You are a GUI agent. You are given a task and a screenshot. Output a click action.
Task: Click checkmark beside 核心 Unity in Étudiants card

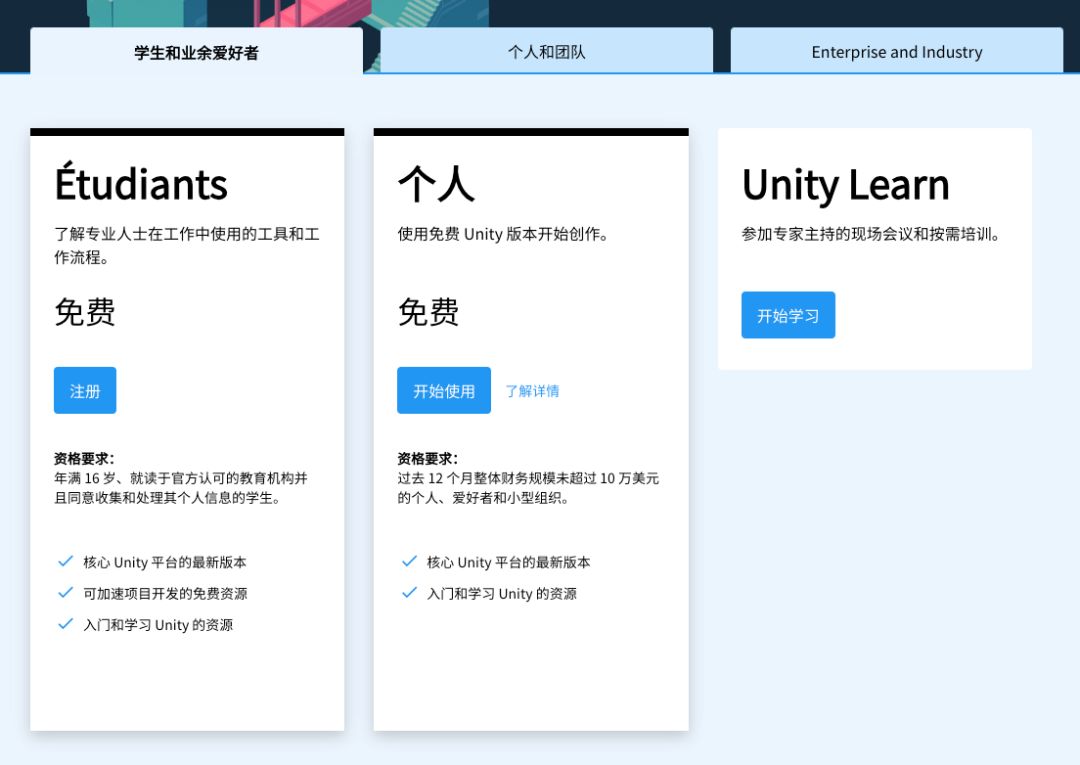(65, 561)
